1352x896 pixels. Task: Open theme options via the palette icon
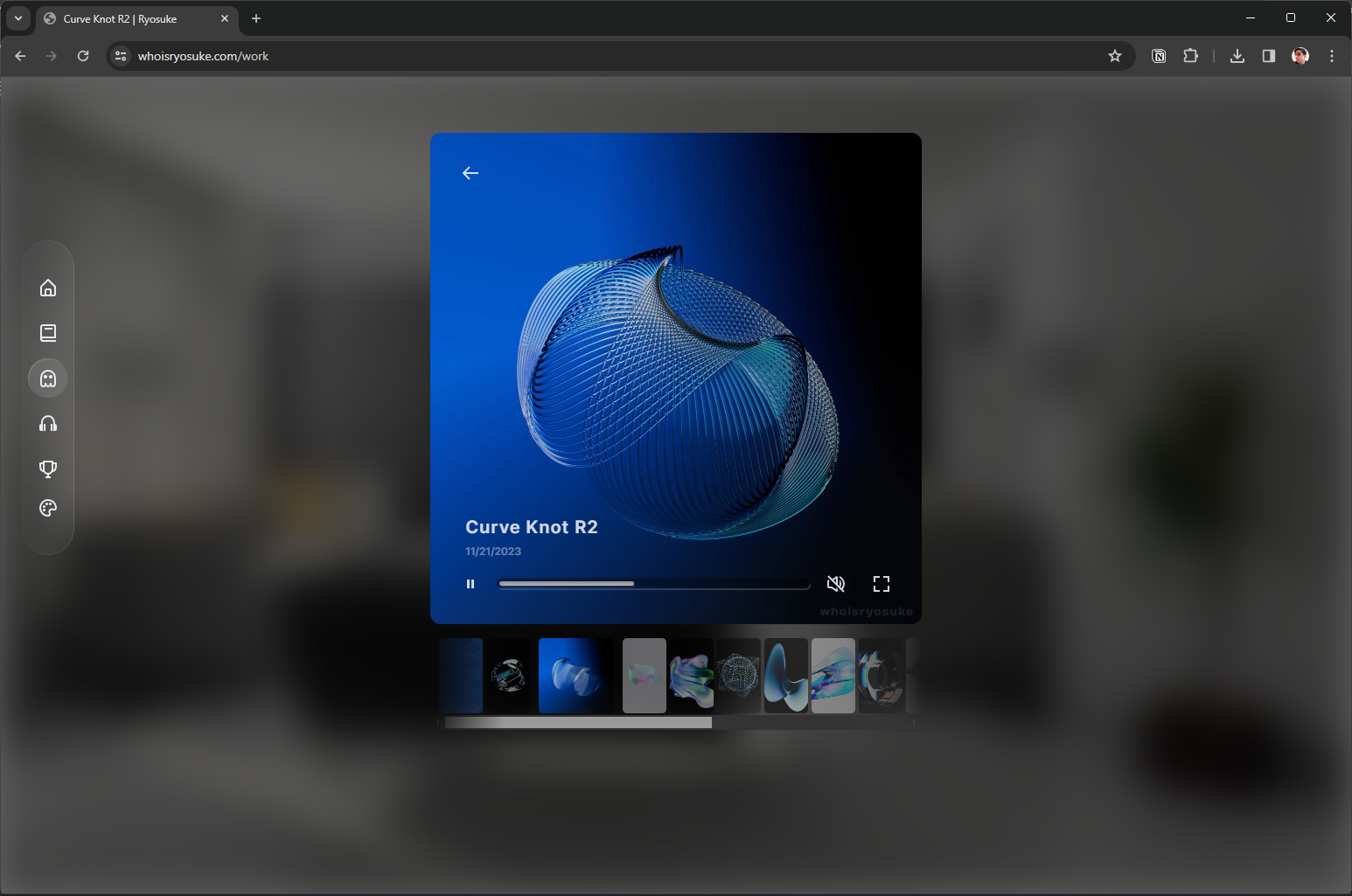[48, 507]
